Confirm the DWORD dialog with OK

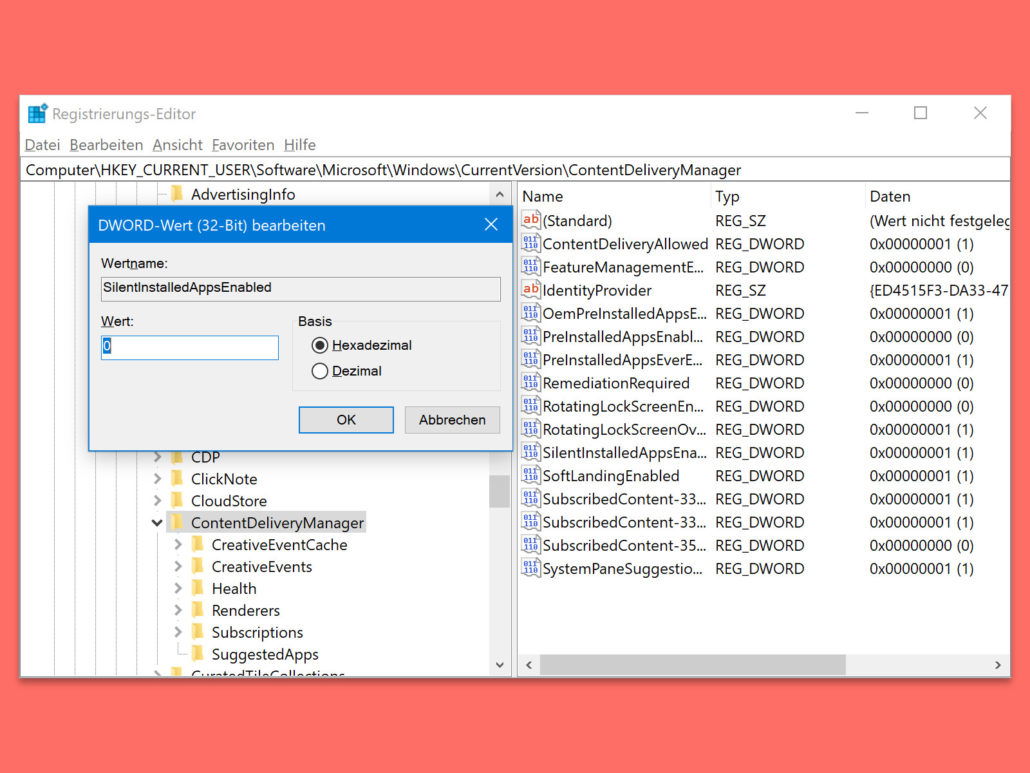(346, 420)
